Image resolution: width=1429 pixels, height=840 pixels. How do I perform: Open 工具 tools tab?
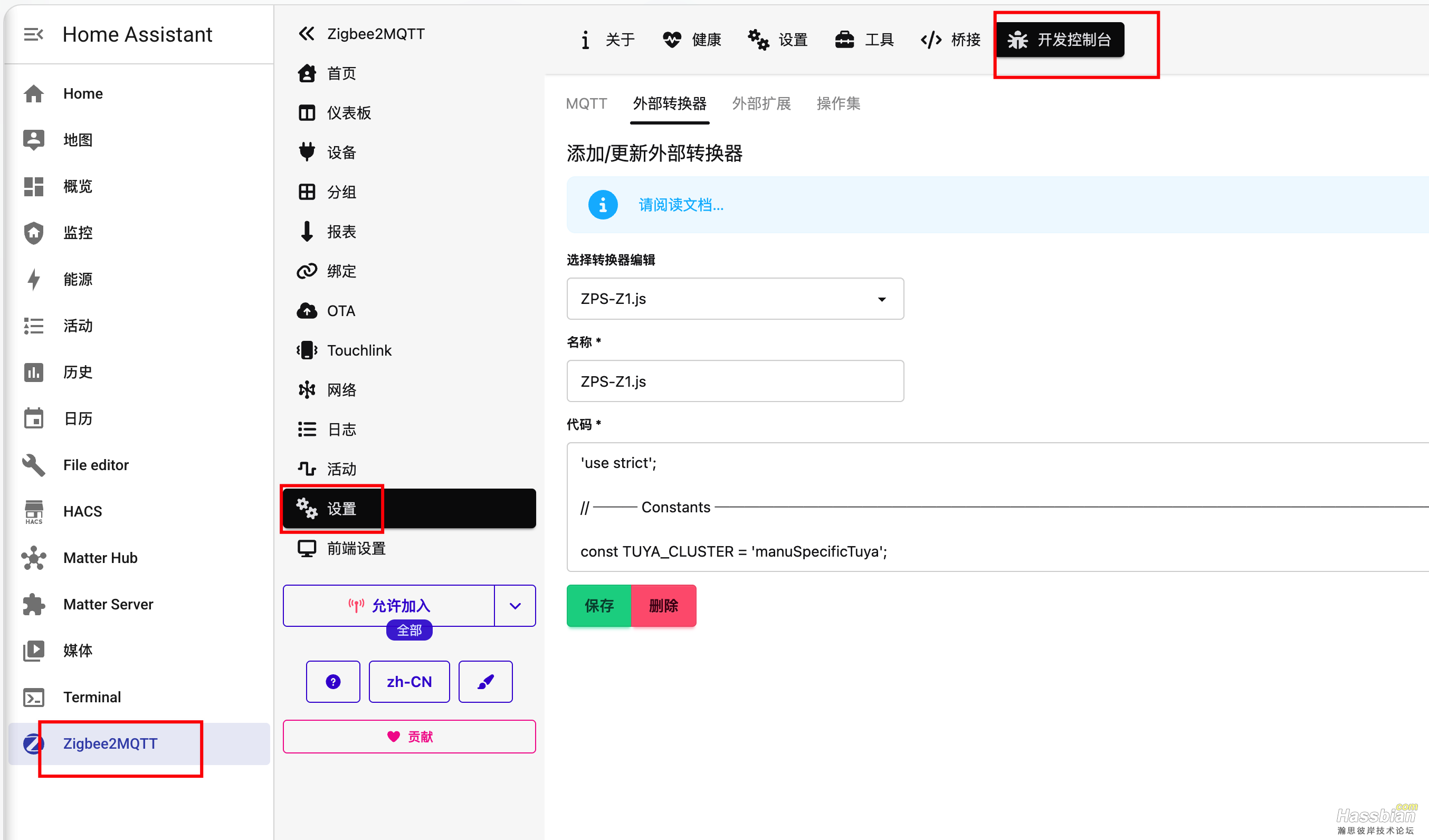tap(865, 40)
